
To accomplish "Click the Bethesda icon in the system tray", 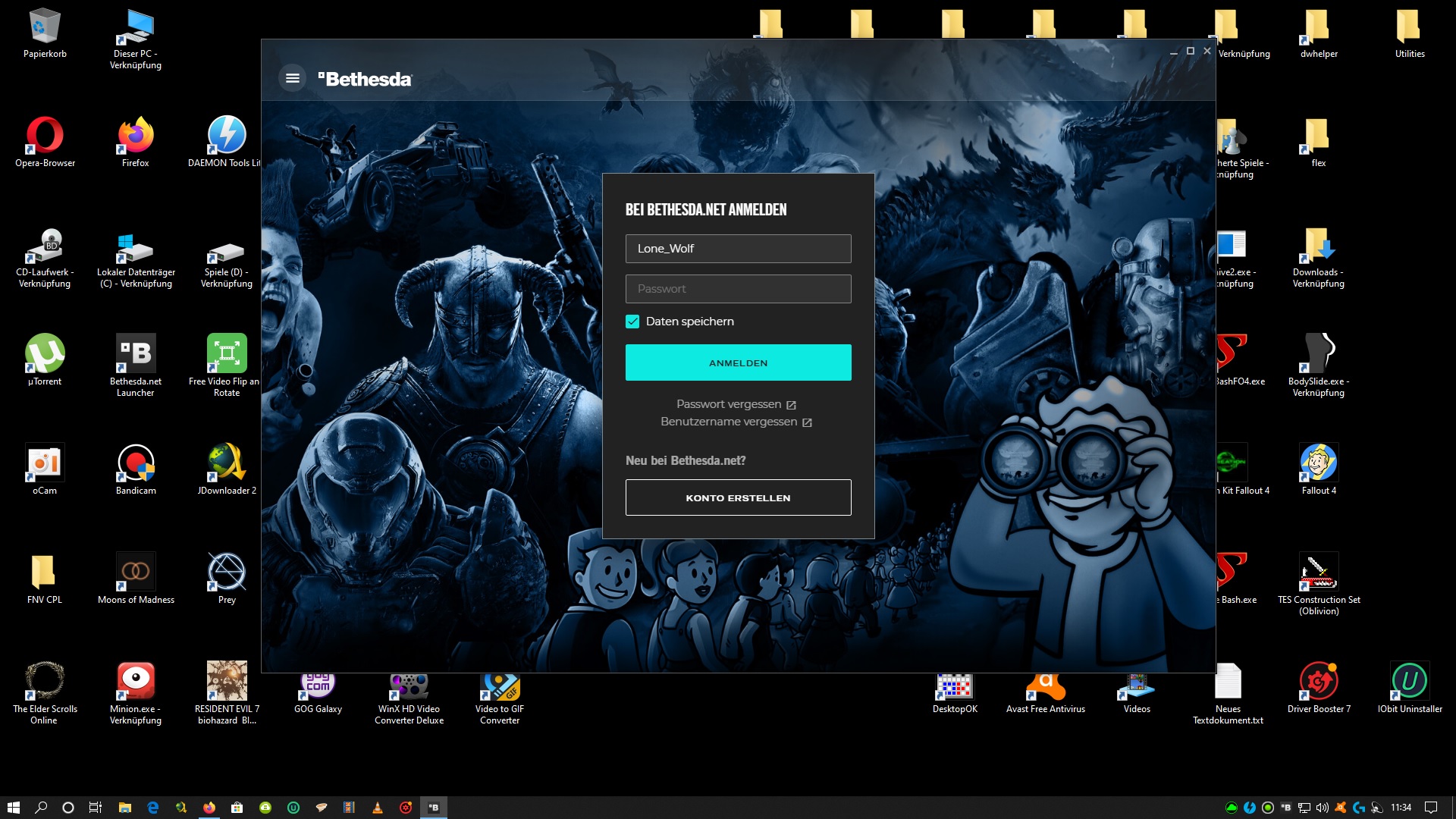I will tap(1285, 808).
